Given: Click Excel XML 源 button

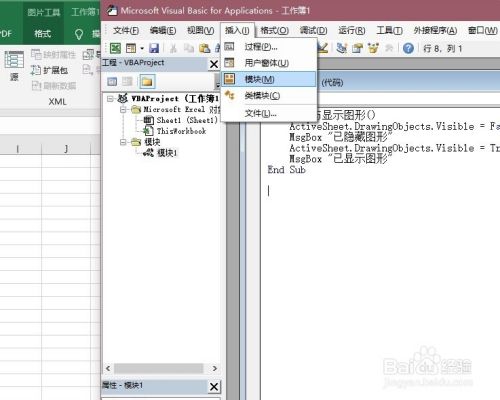Looking at the screenshot, I should (x=14, y=66).
